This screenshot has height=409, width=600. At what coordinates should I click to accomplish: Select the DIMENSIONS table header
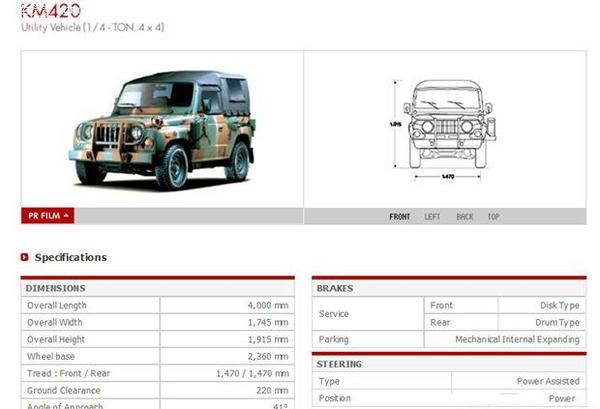click(56, 288)
